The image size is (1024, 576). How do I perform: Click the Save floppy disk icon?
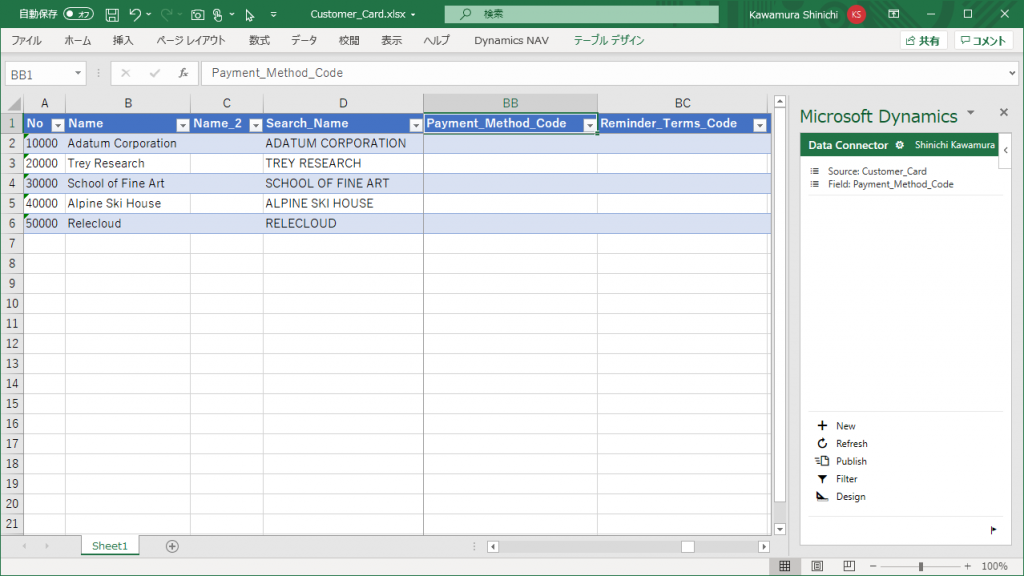(112, 14)
